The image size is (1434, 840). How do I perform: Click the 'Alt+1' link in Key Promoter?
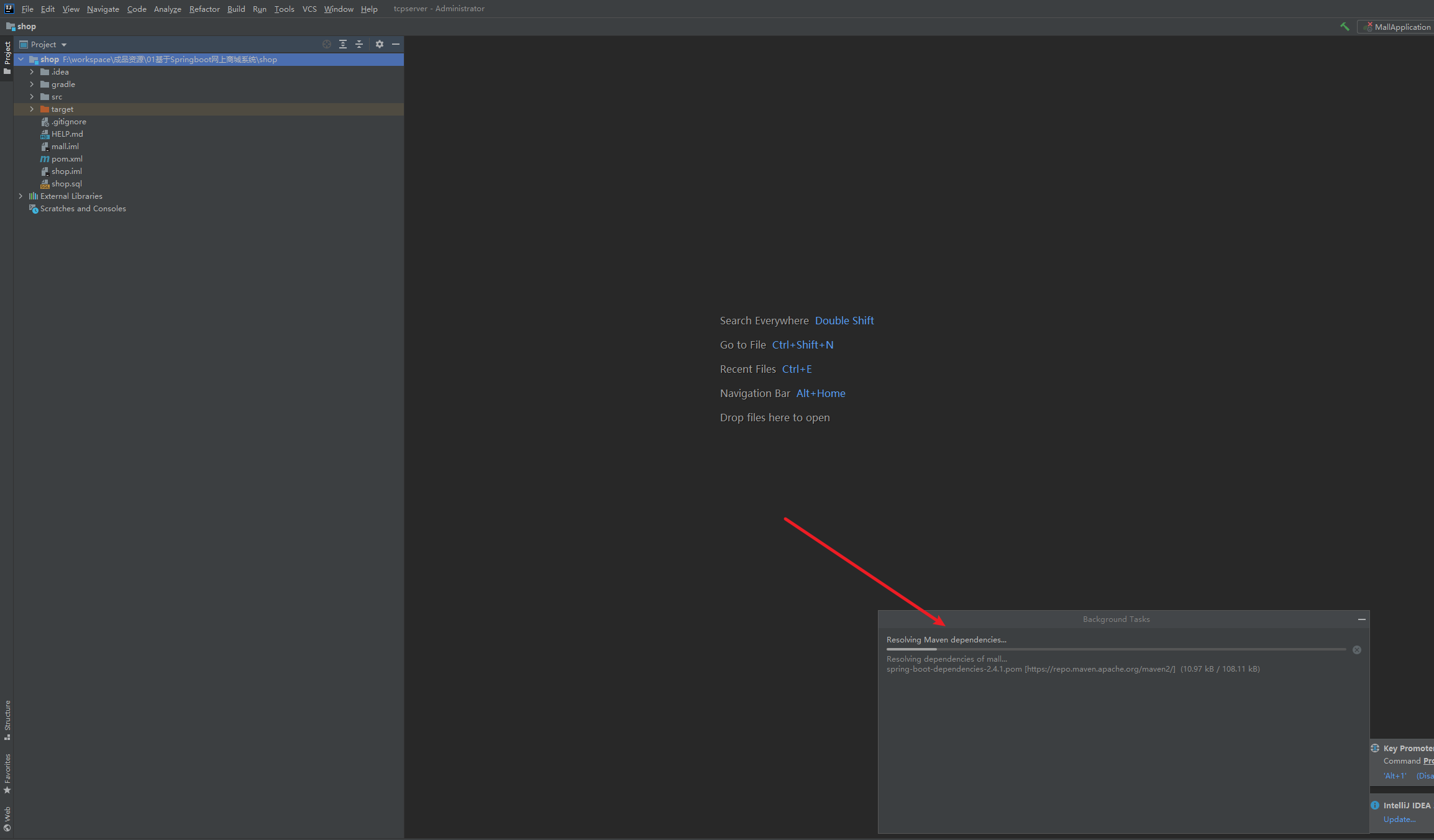pos(1395,776)
